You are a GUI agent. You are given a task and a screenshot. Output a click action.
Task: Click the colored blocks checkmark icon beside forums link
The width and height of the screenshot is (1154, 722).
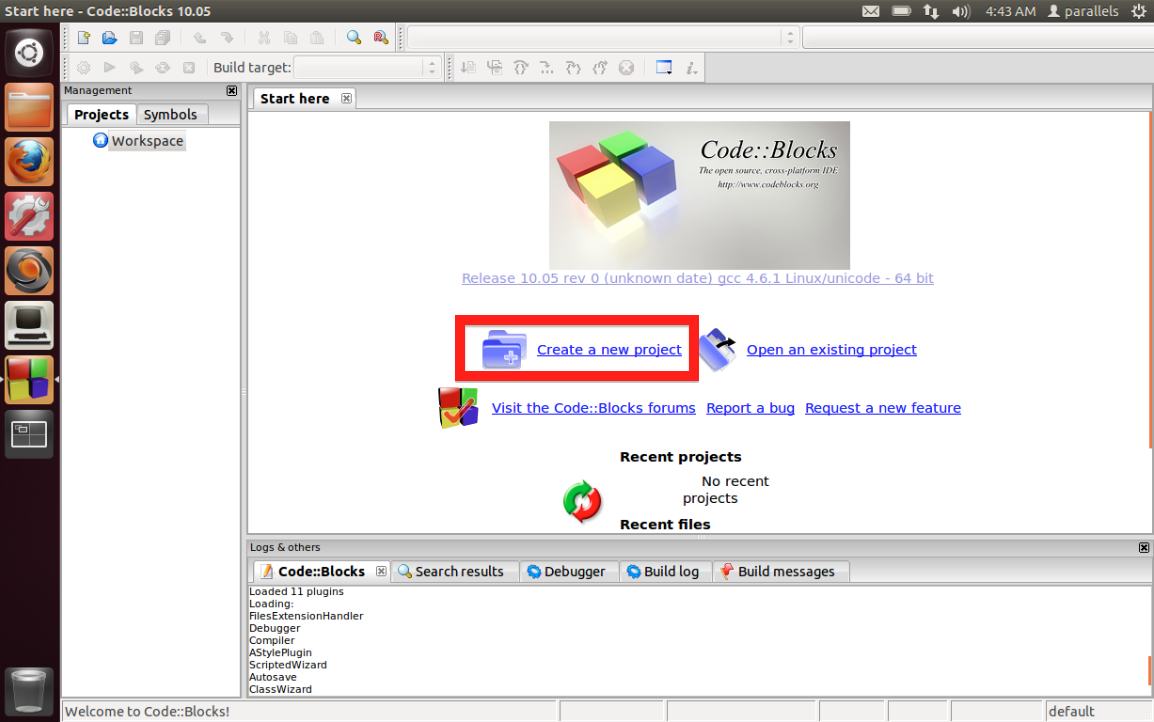(x=458, y=408)
